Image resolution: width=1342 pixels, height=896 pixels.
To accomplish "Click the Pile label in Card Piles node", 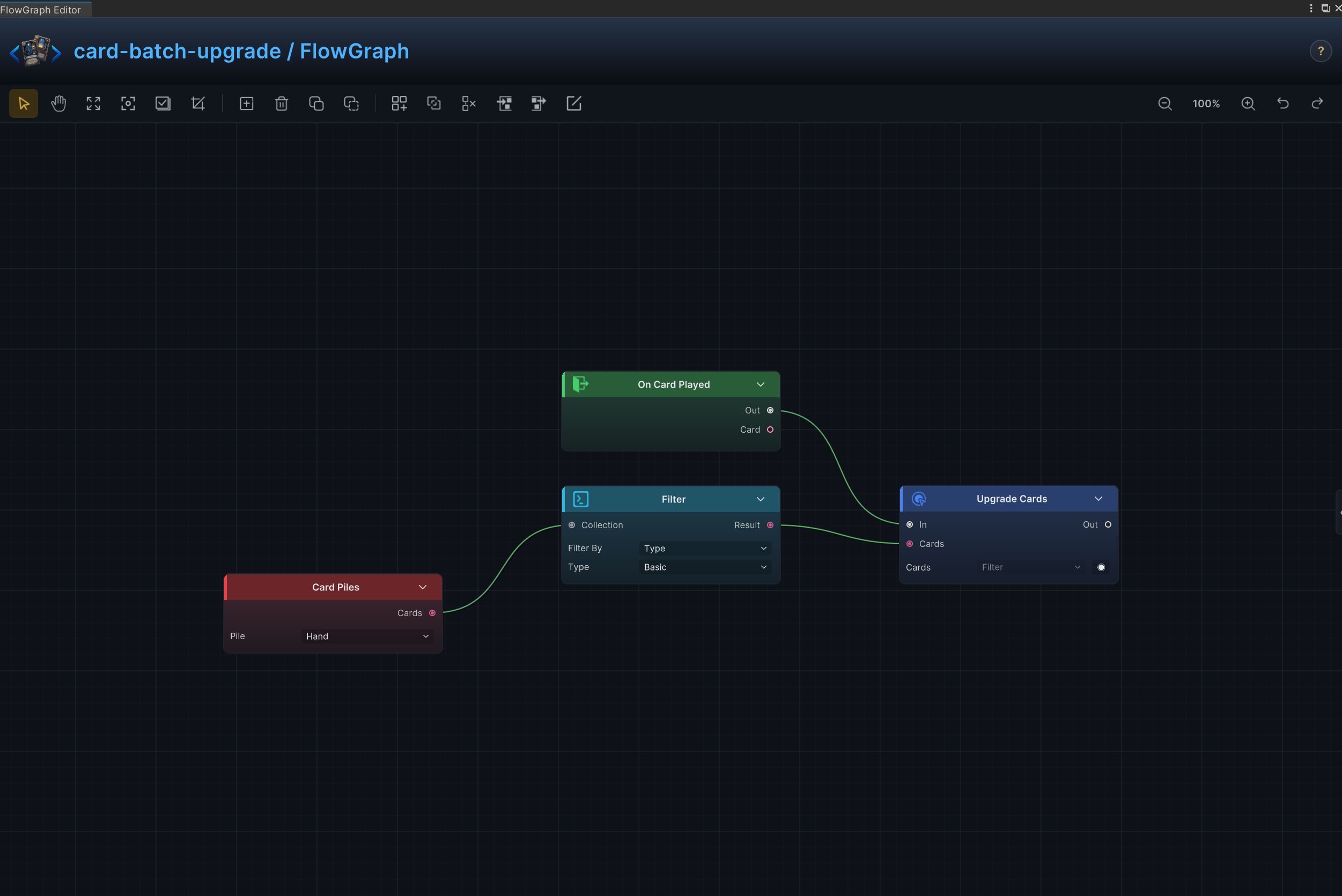I will 237,636.
